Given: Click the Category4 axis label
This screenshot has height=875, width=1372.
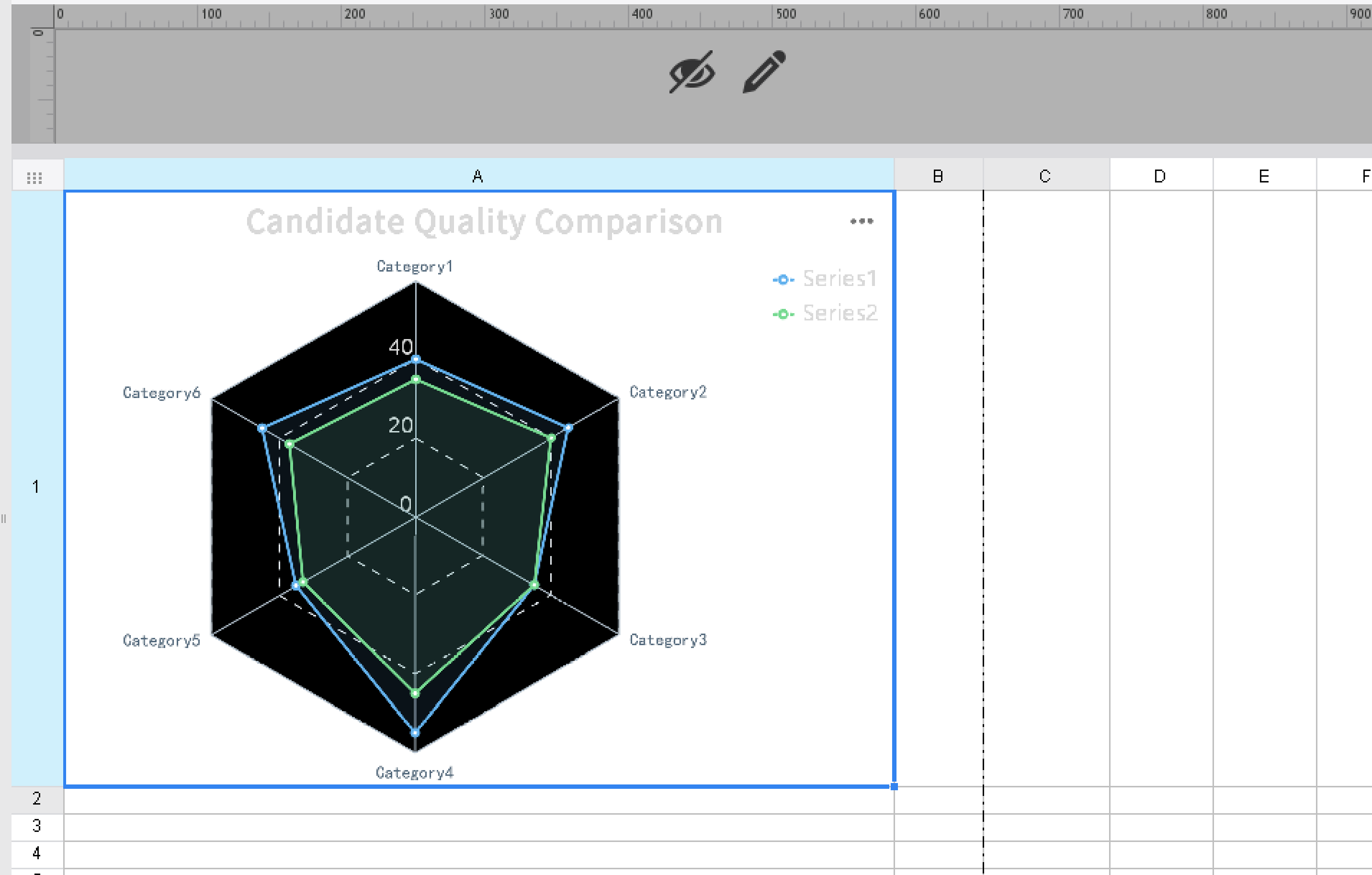Looking at the screenshot, I should point(414,773).
